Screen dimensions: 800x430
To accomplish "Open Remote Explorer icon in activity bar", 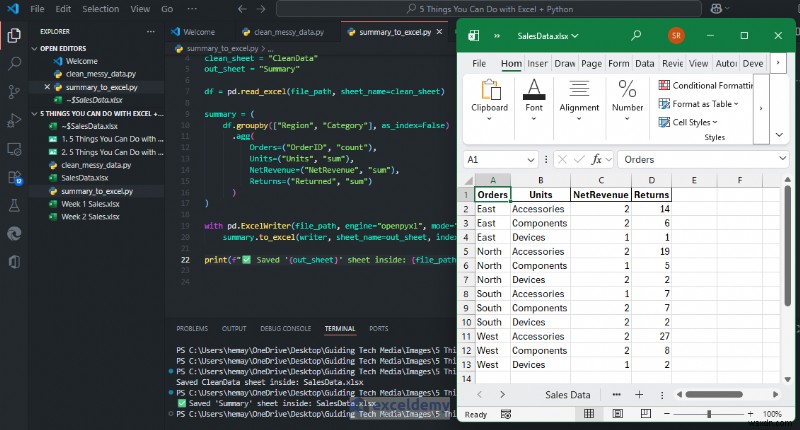I will (14, 149).
